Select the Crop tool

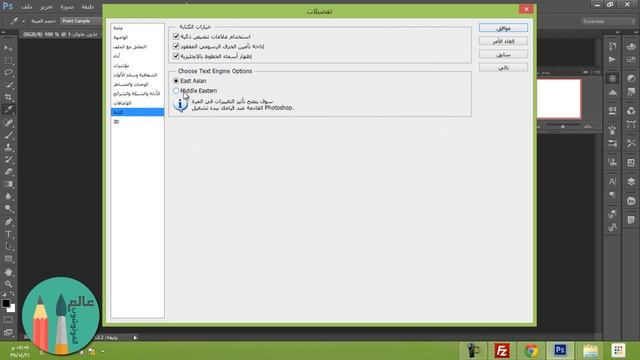point(8,97)
